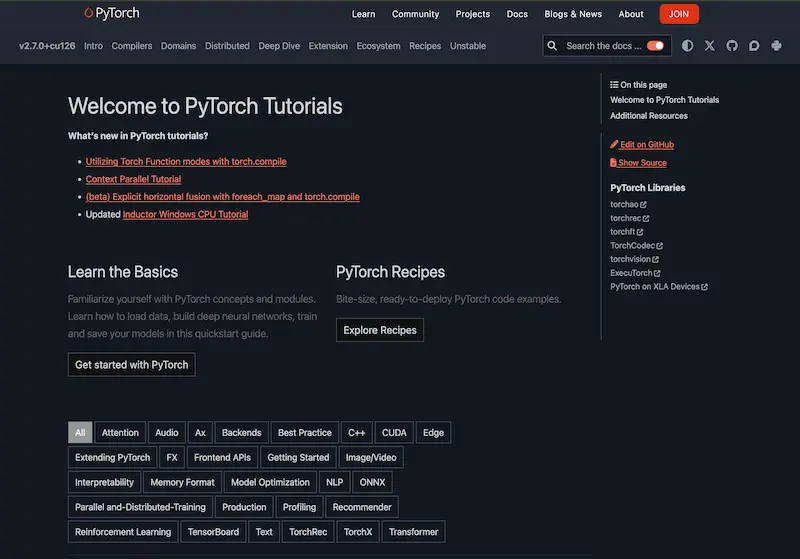Click the PyTorch logo in header
This screenshot has height=559, width=800.
112,13
